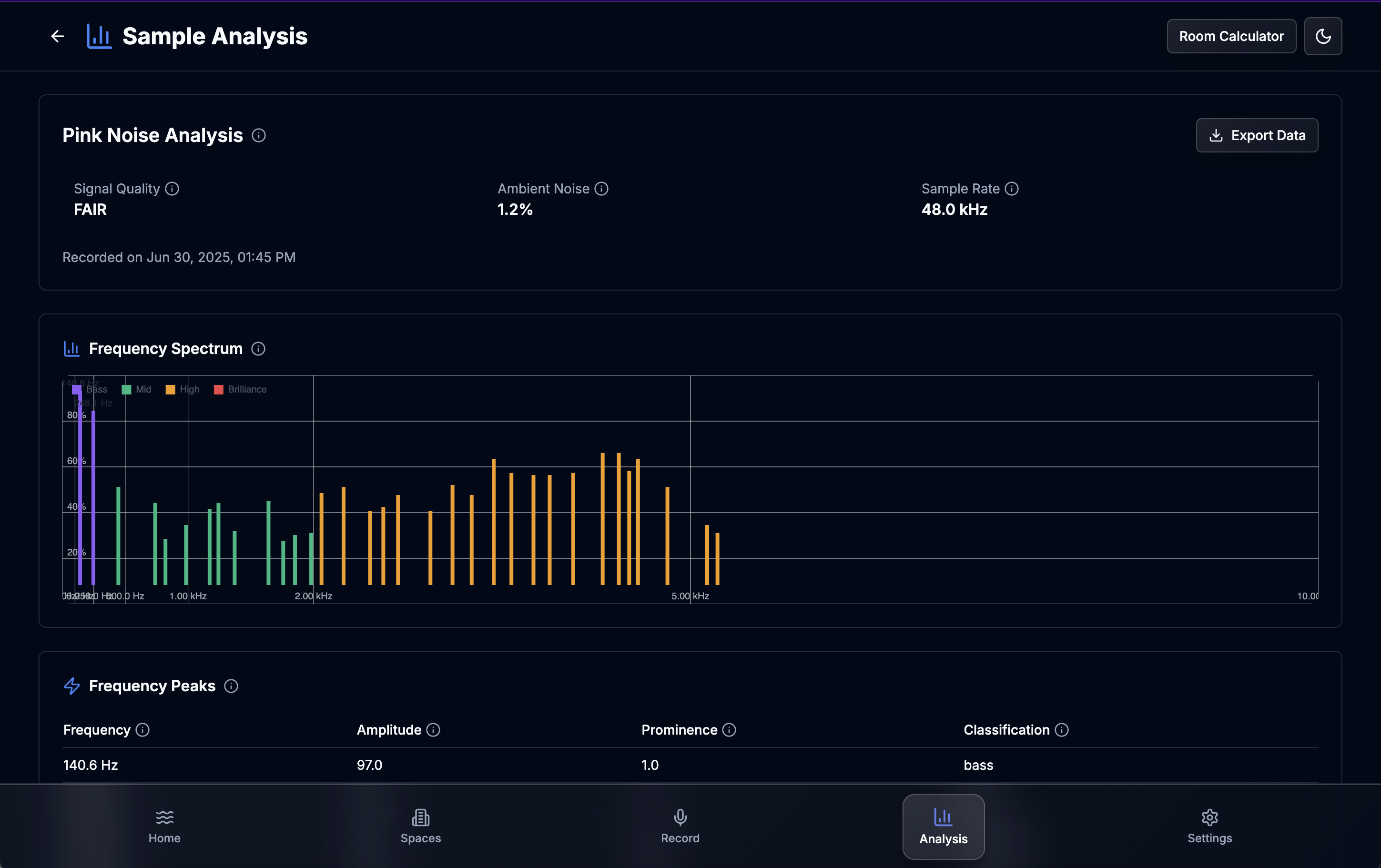This screenshot has width=1381, height=868.
Task: Click Classification column info icon
Action: pyautogui.click(x=1062, y=730)
